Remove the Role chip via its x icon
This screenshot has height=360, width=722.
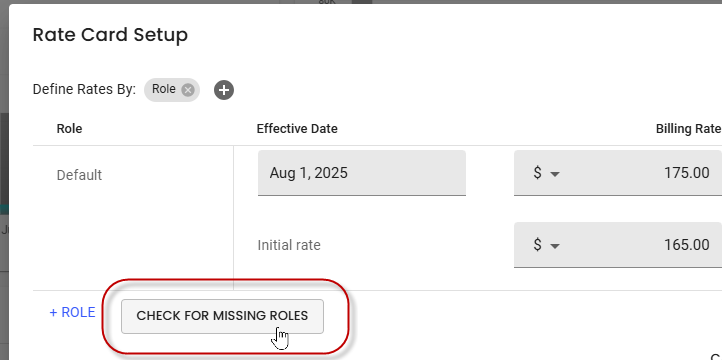[x=187, y=90]
